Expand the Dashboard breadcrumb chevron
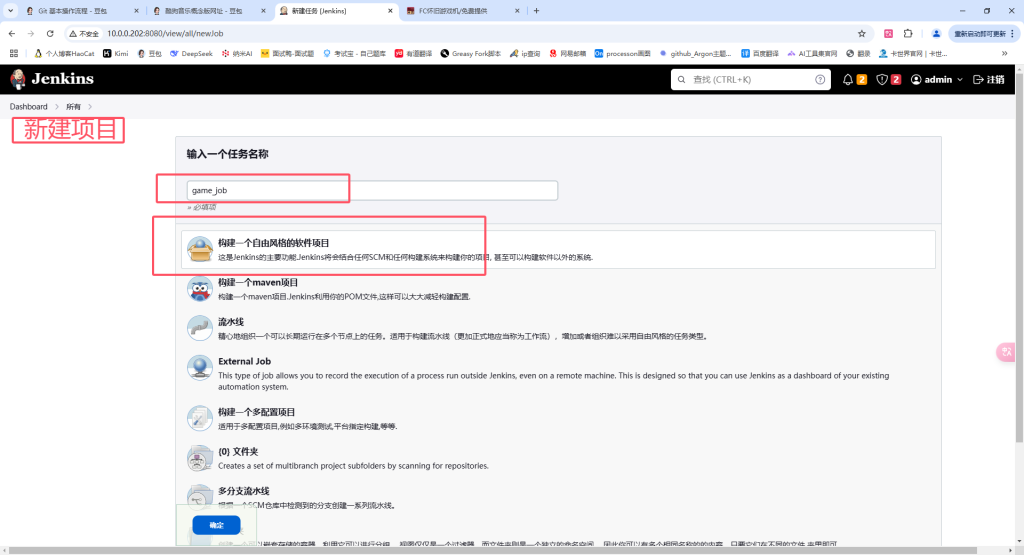The height and width of the screenshot is (555, 1024). (x=57, y=106)
